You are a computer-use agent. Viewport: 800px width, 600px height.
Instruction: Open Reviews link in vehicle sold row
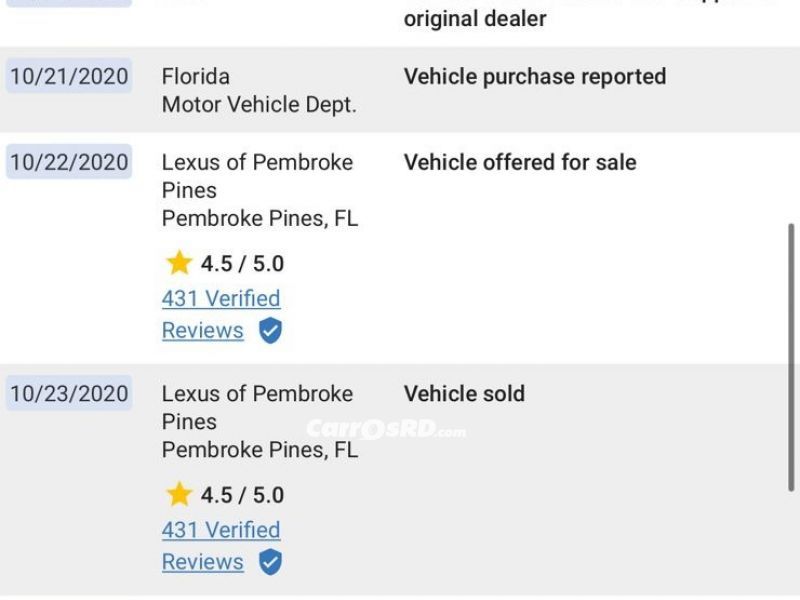203,562
